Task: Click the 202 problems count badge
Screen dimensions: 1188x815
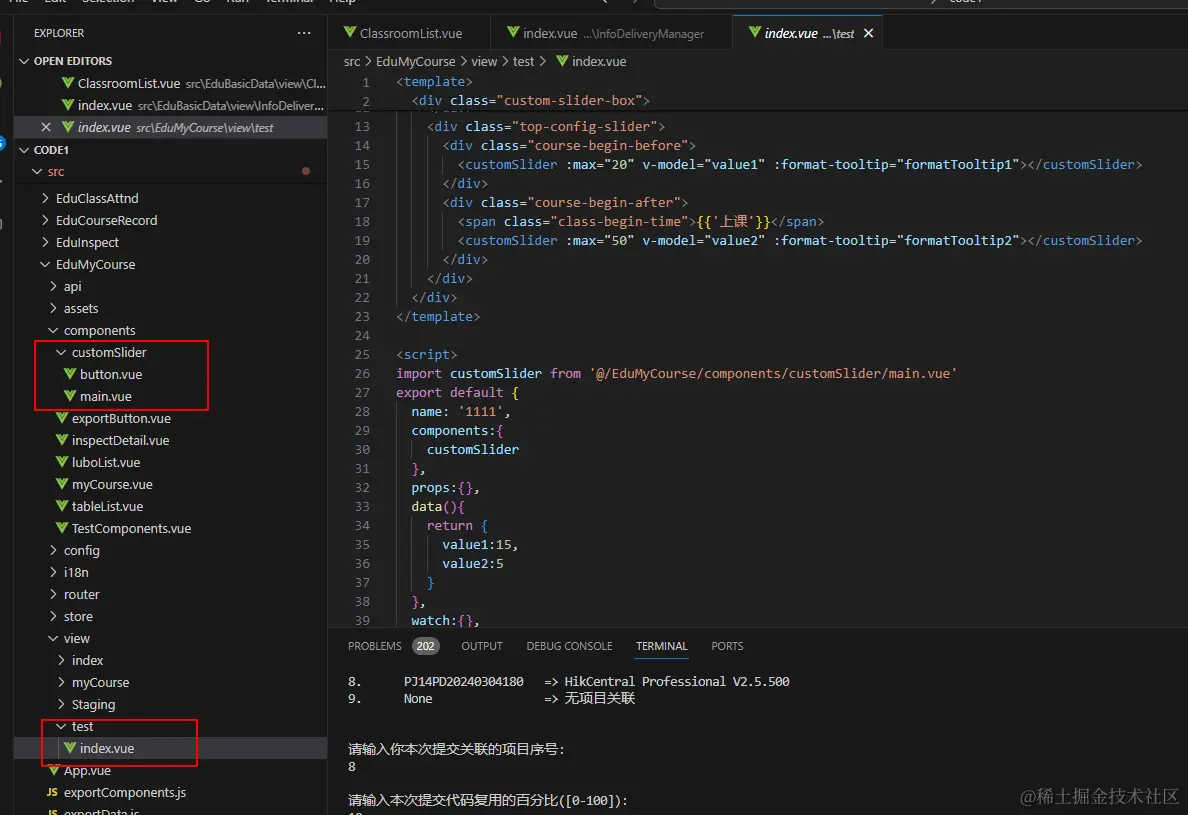Action: point(426,646)
